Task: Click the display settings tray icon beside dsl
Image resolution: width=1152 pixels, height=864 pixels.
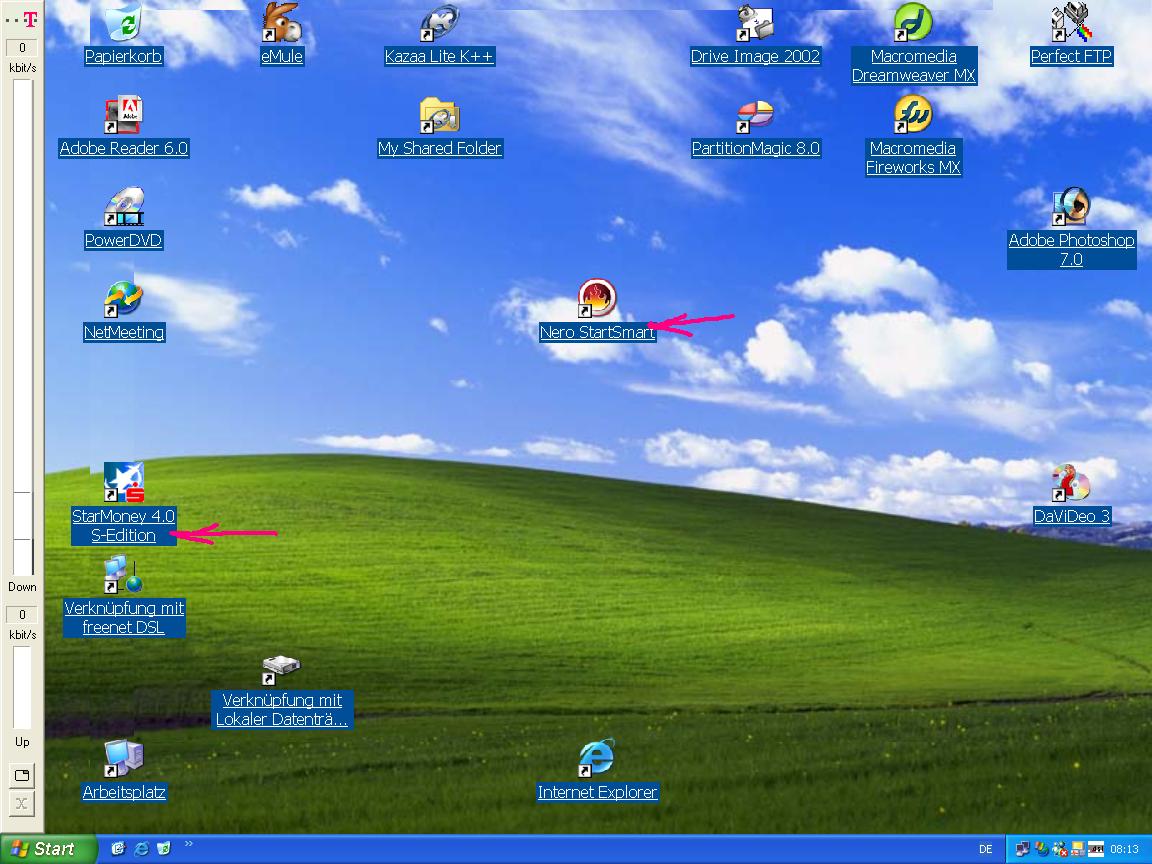Action: [1078, 849]
